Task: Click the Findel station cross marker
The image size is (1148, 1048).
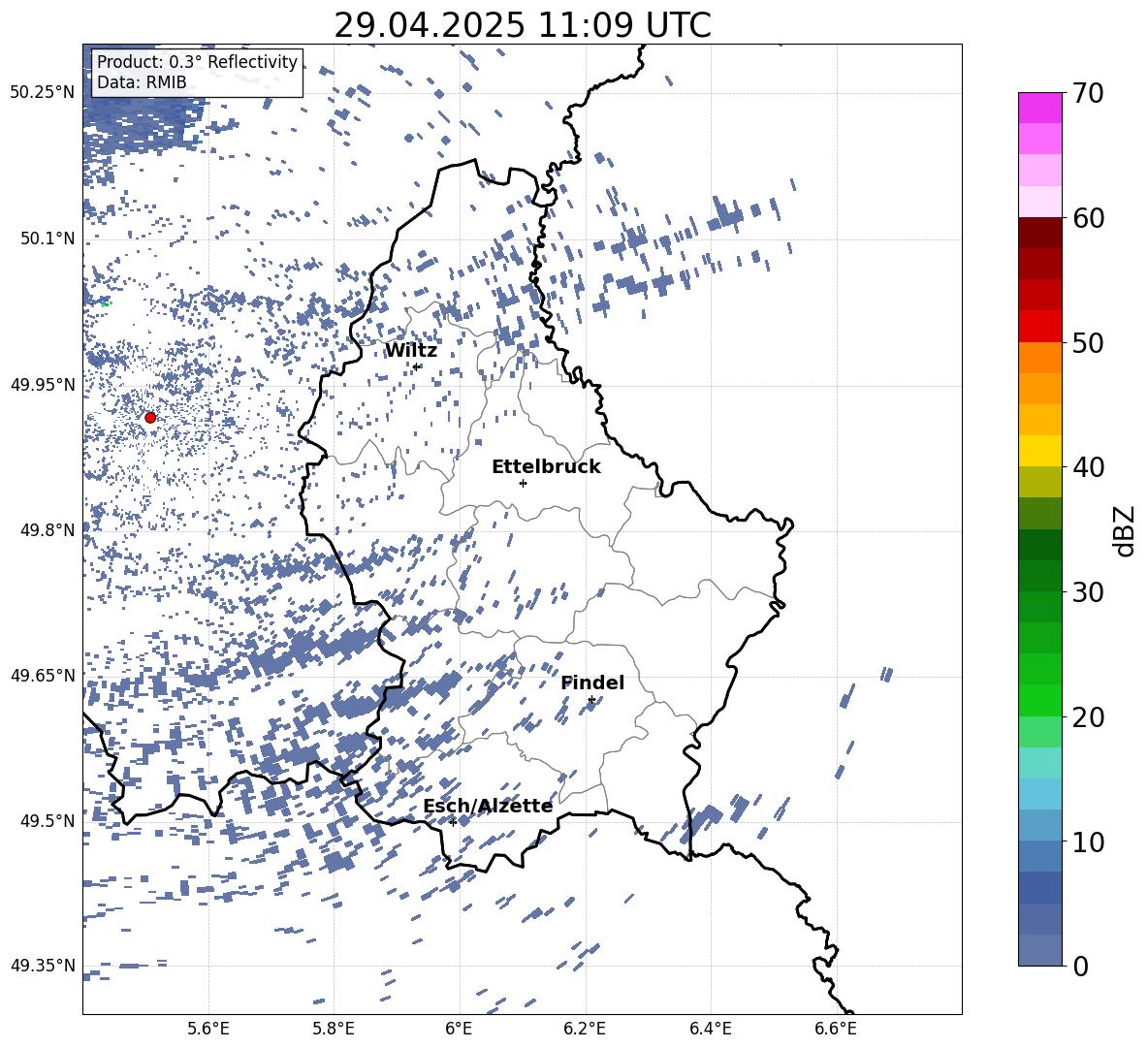Action: [591, 700]
